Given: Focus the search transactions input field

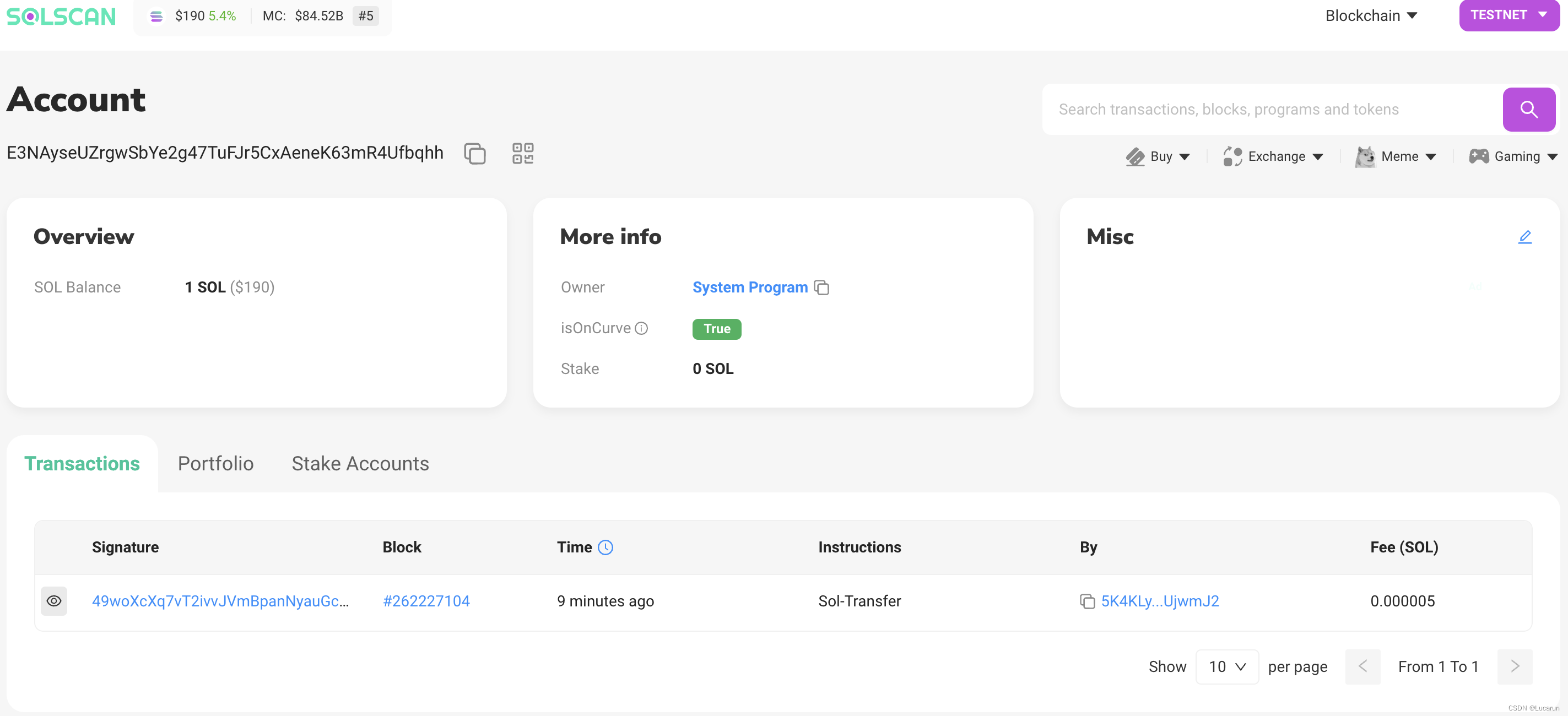Looking at the screenshot, I should [1272, 110].
